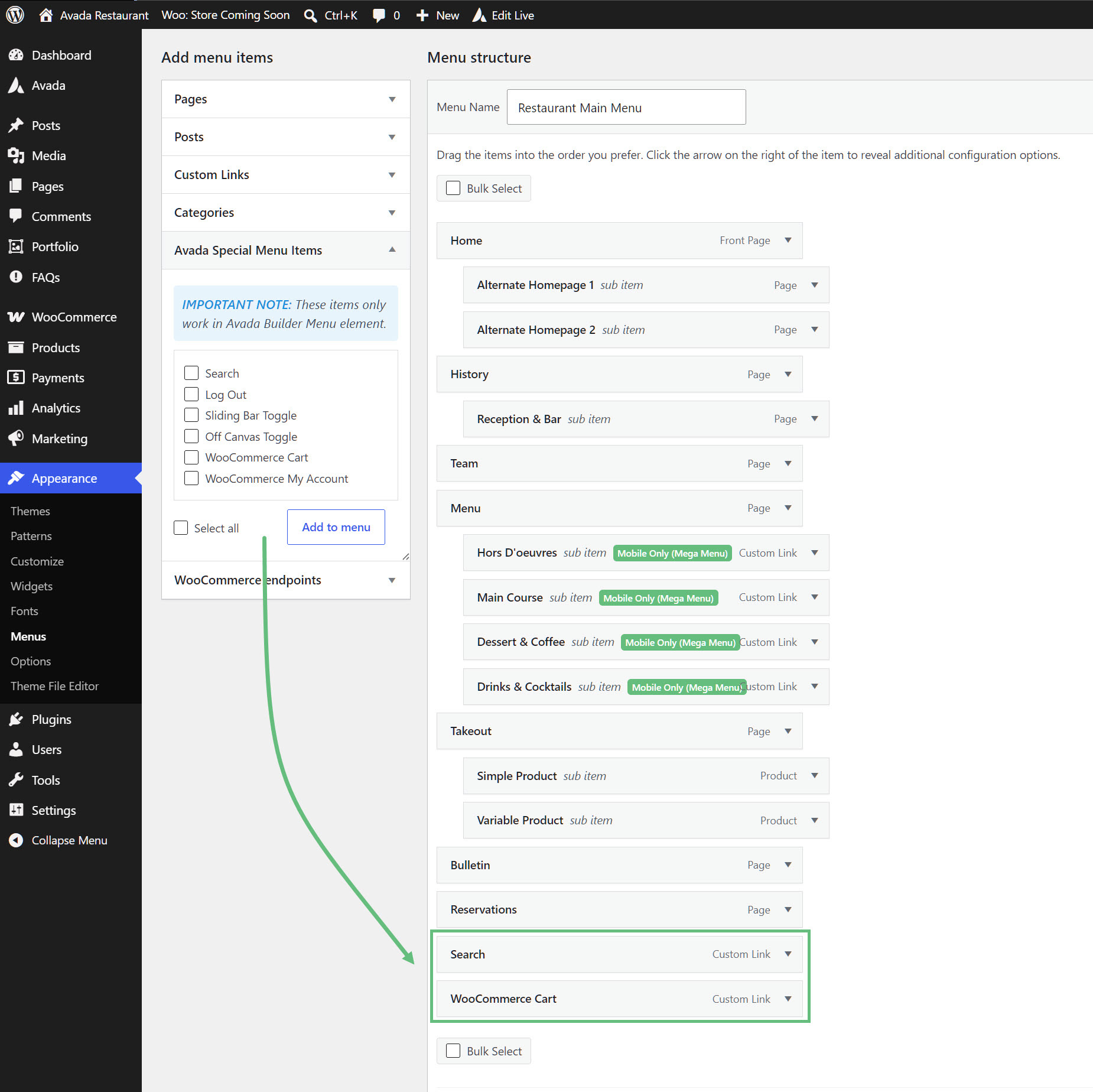Click the Menus submenu link
The image size is (1093, 1092).
[x=28, y=636]
